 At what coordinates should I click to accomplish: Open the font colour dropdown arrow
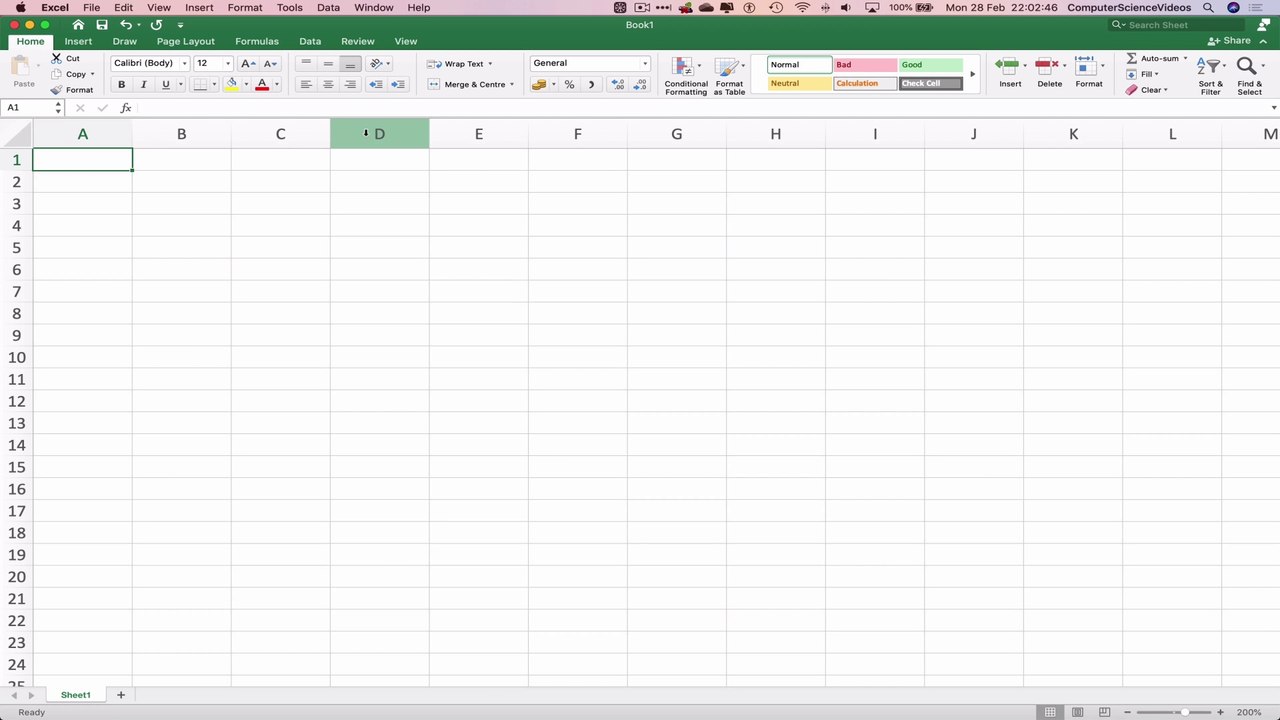[277, 85]
